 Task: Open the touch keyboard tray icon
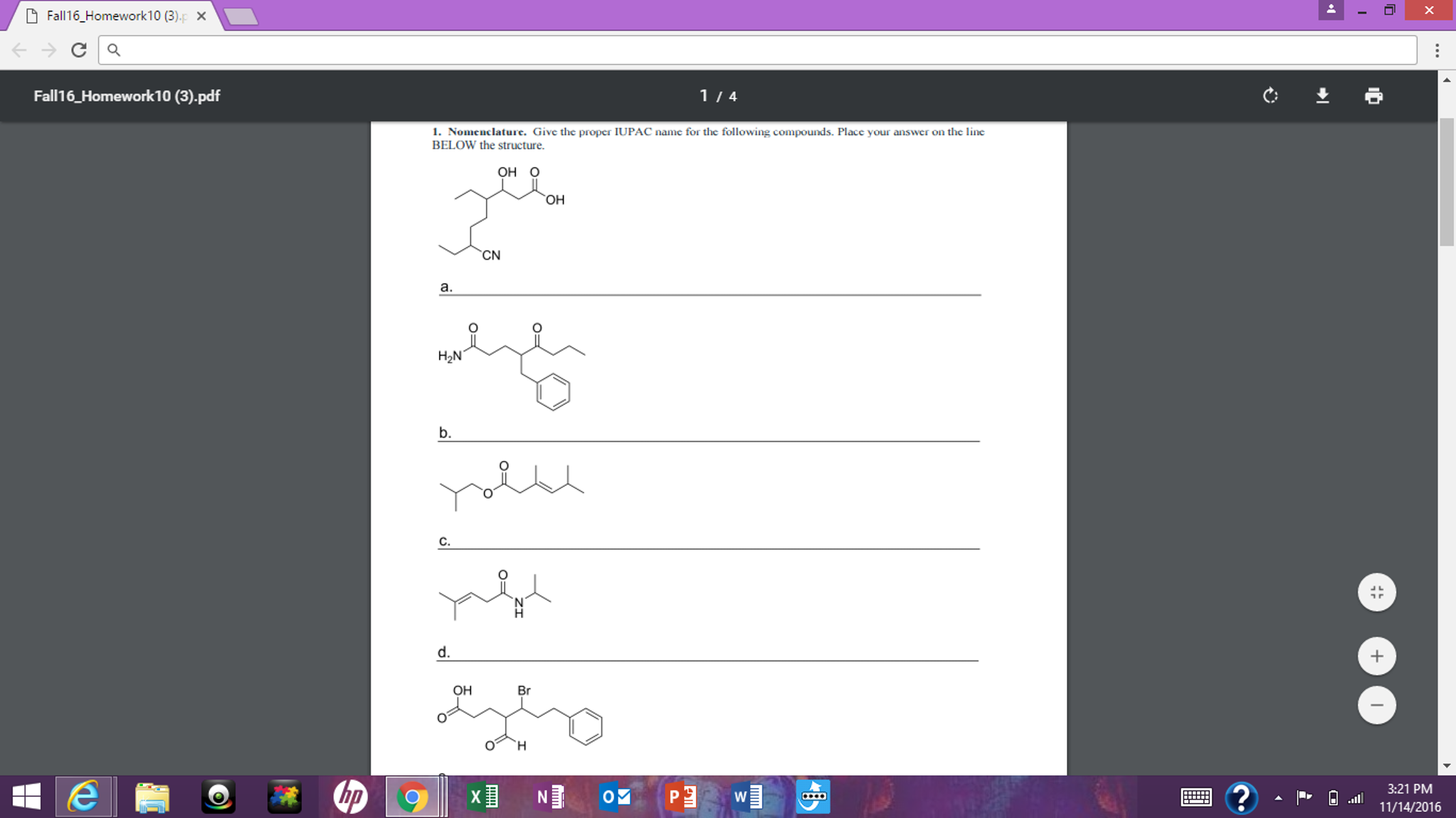pyautogui.click(x=1195, y=797)
